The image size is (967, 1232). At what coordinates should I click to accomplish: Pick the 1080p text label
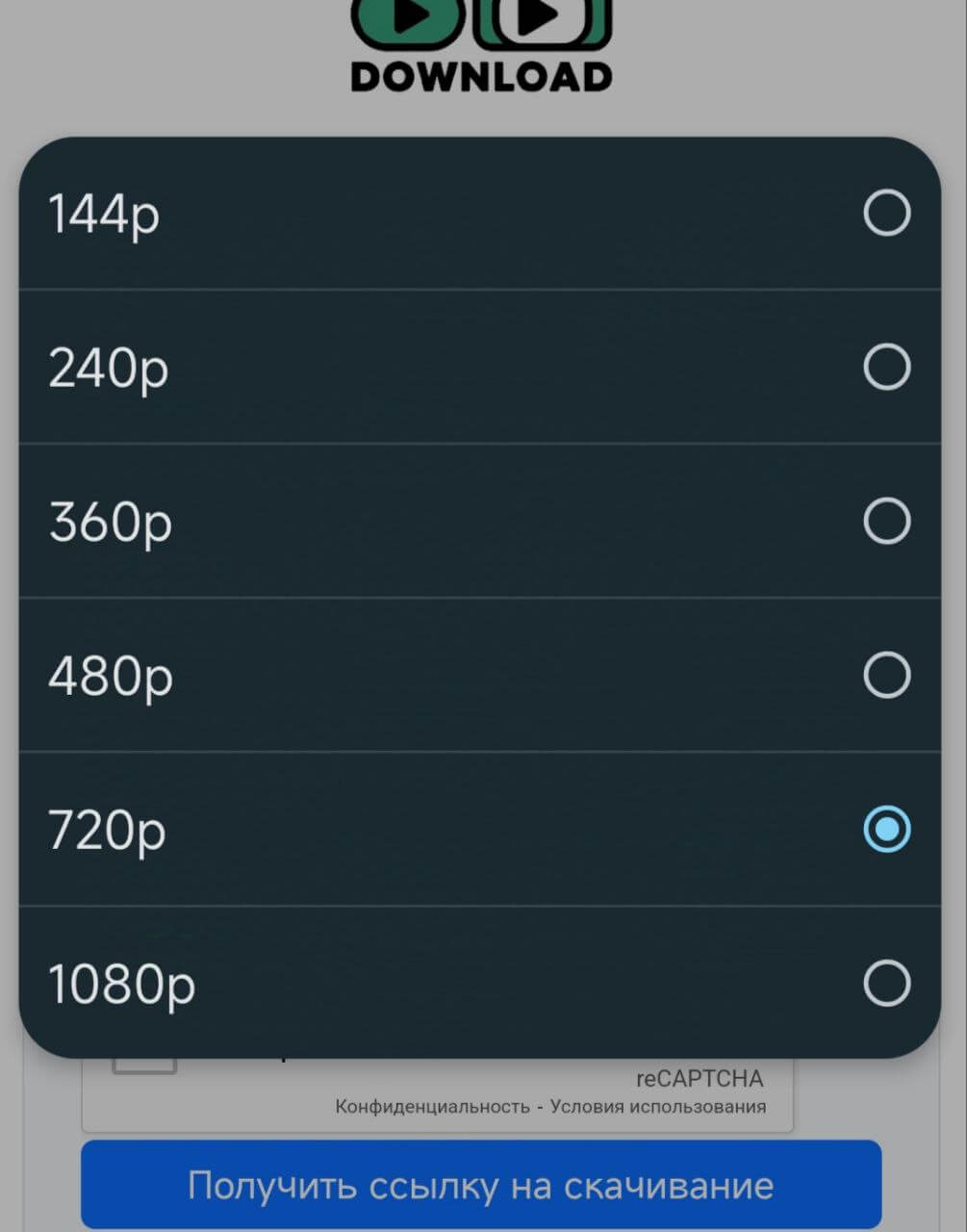pyautogui.click(x=121, y=984)
